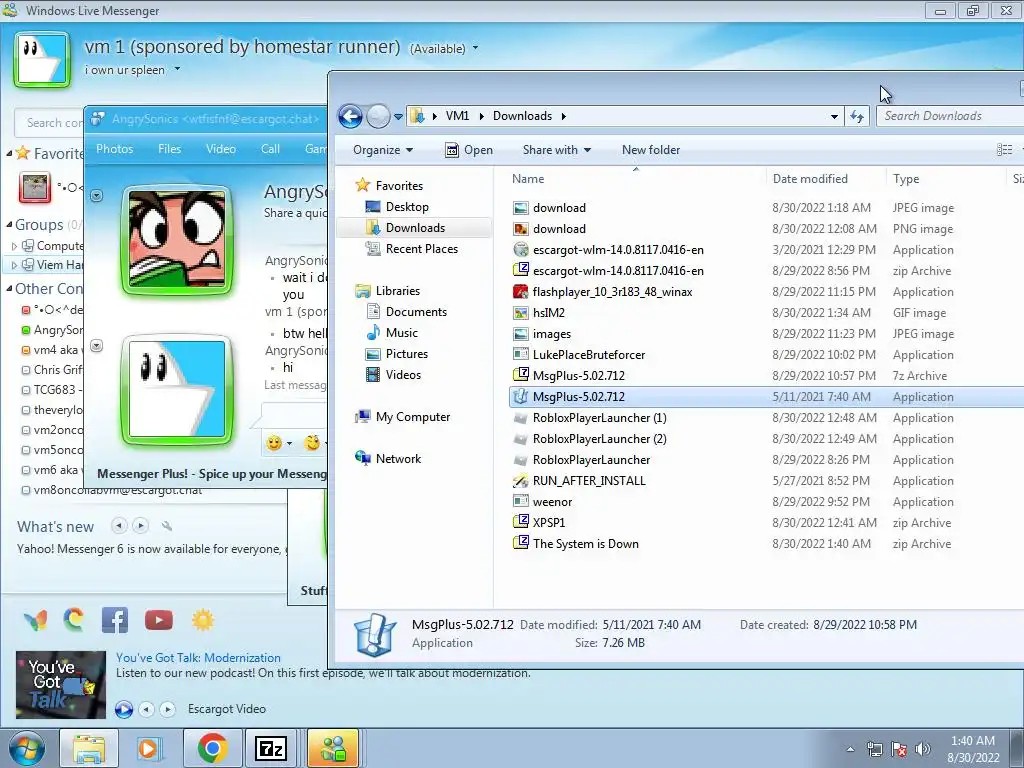Play the Escargot Video podcast

[x=123, y=709]
